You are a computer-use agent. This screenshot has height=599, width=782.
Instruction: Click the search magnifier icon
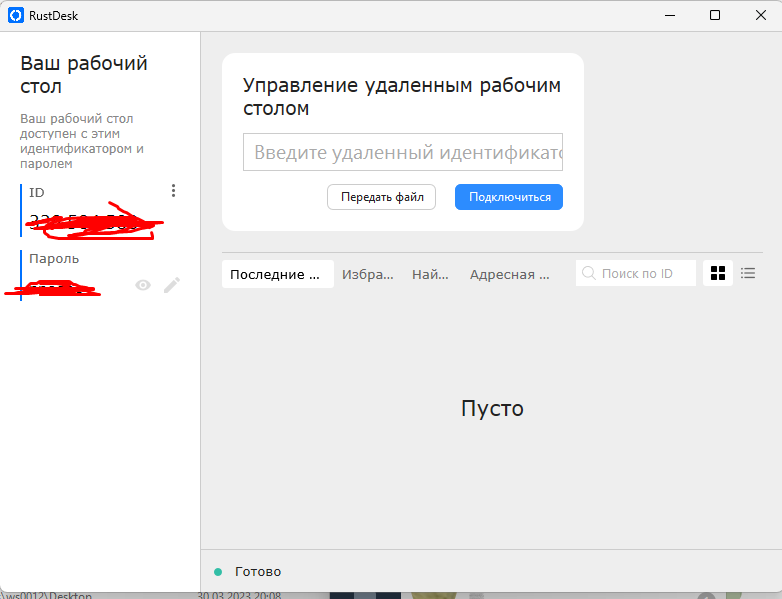point(588,273)
